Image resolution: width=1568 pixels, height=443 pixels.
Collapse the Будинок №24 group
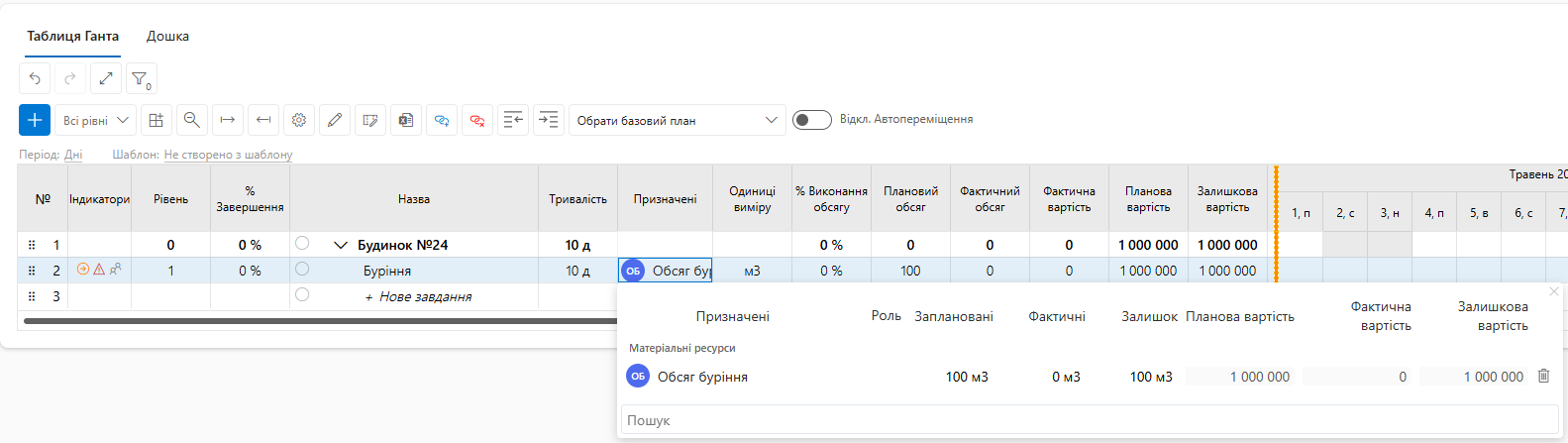point(341,245)
